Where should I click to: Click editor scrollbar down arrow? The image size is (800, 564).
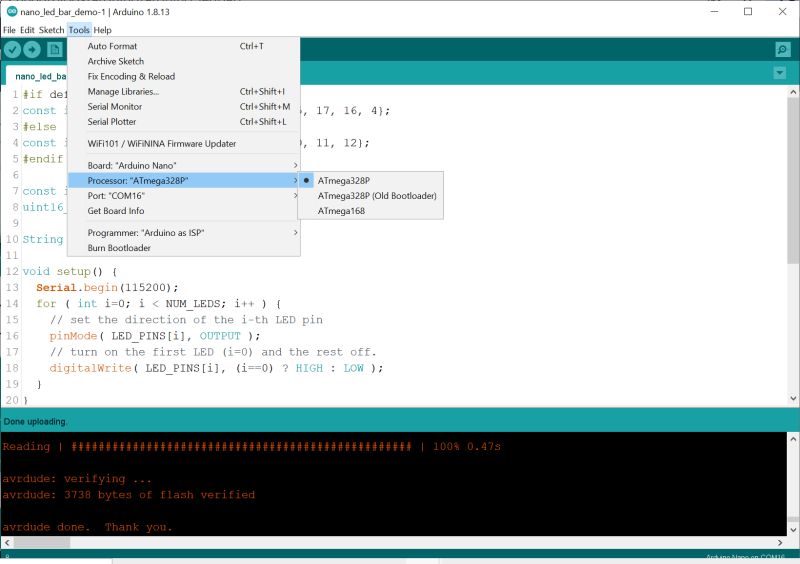pyautogui.click(x=793, y=399)
